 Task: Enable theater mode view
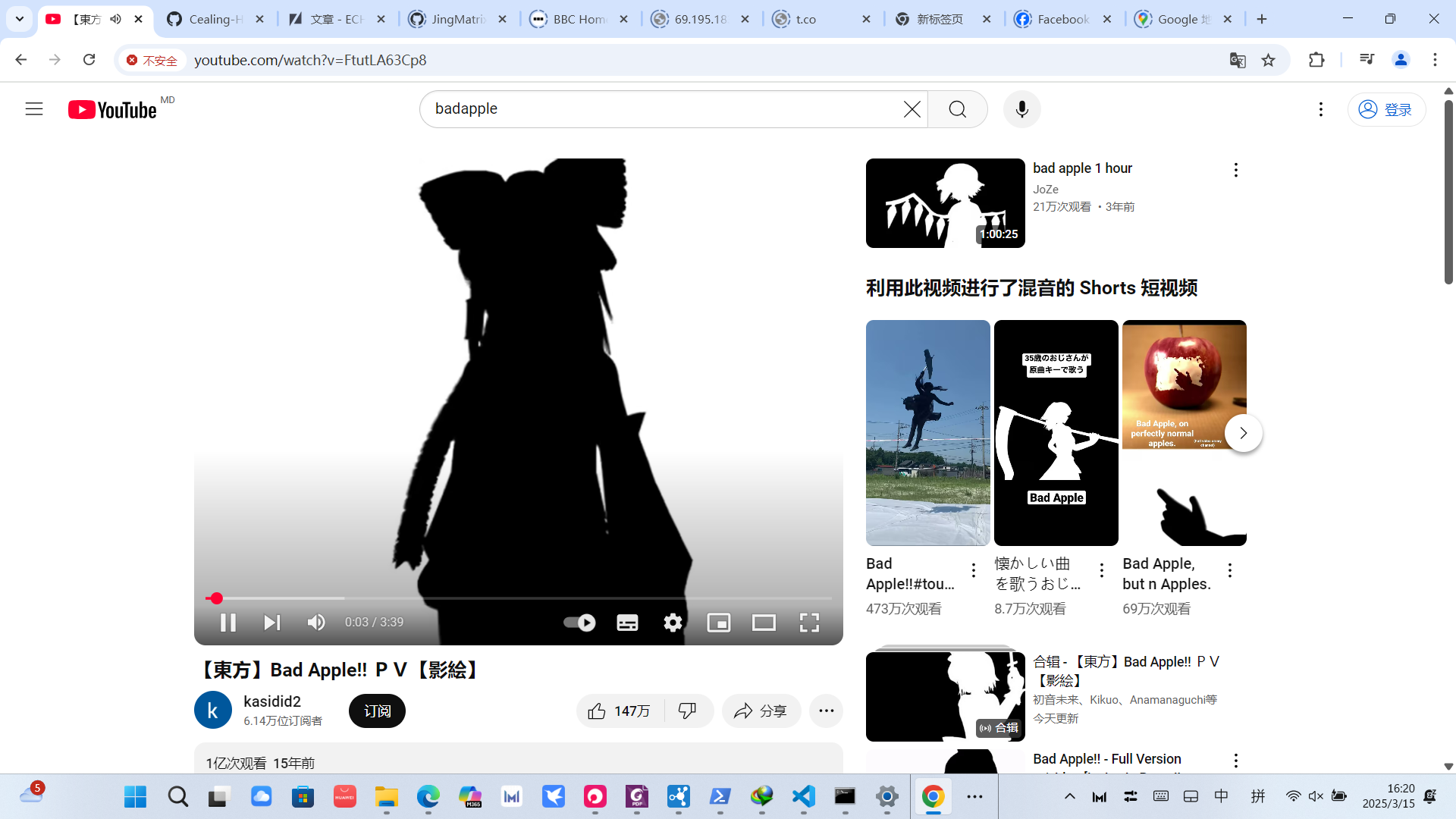coord(764,623)
